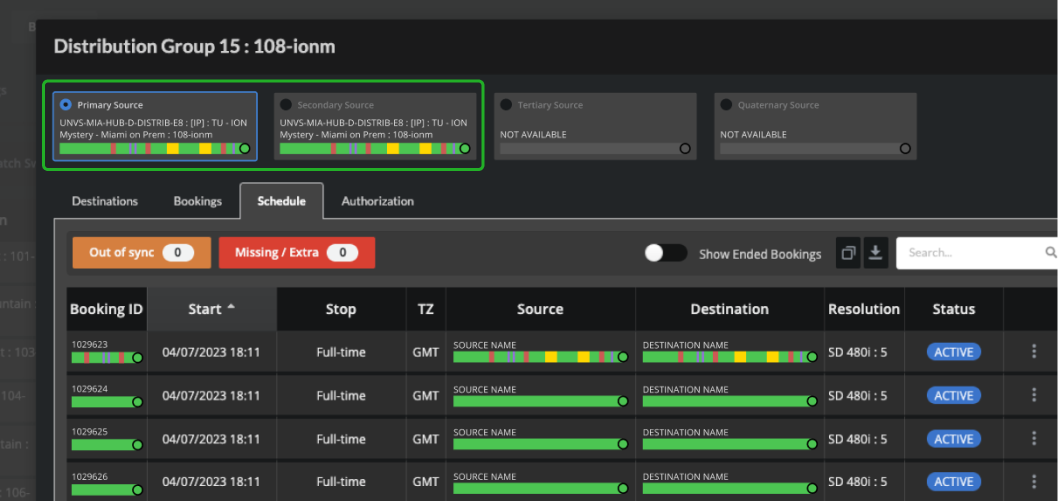Toggle the Show Ended Bookings switch
This screenshot has width=1058, height=501.
tap(665, 253)
